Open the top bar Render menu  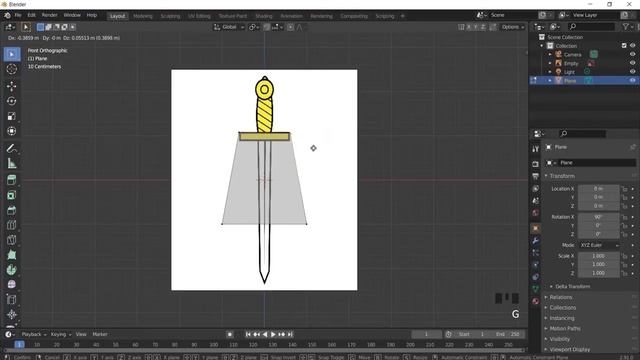[x=49, y=15]
